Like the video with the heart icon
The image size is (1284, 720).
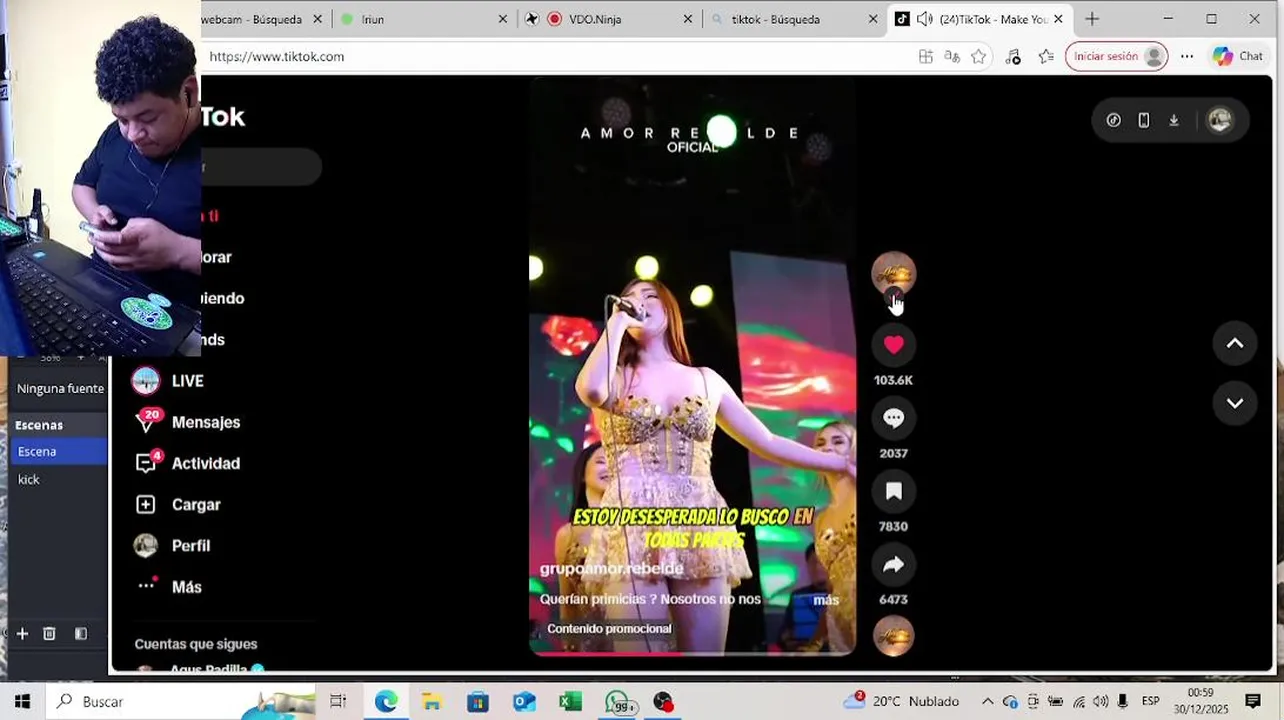point(893,345)
